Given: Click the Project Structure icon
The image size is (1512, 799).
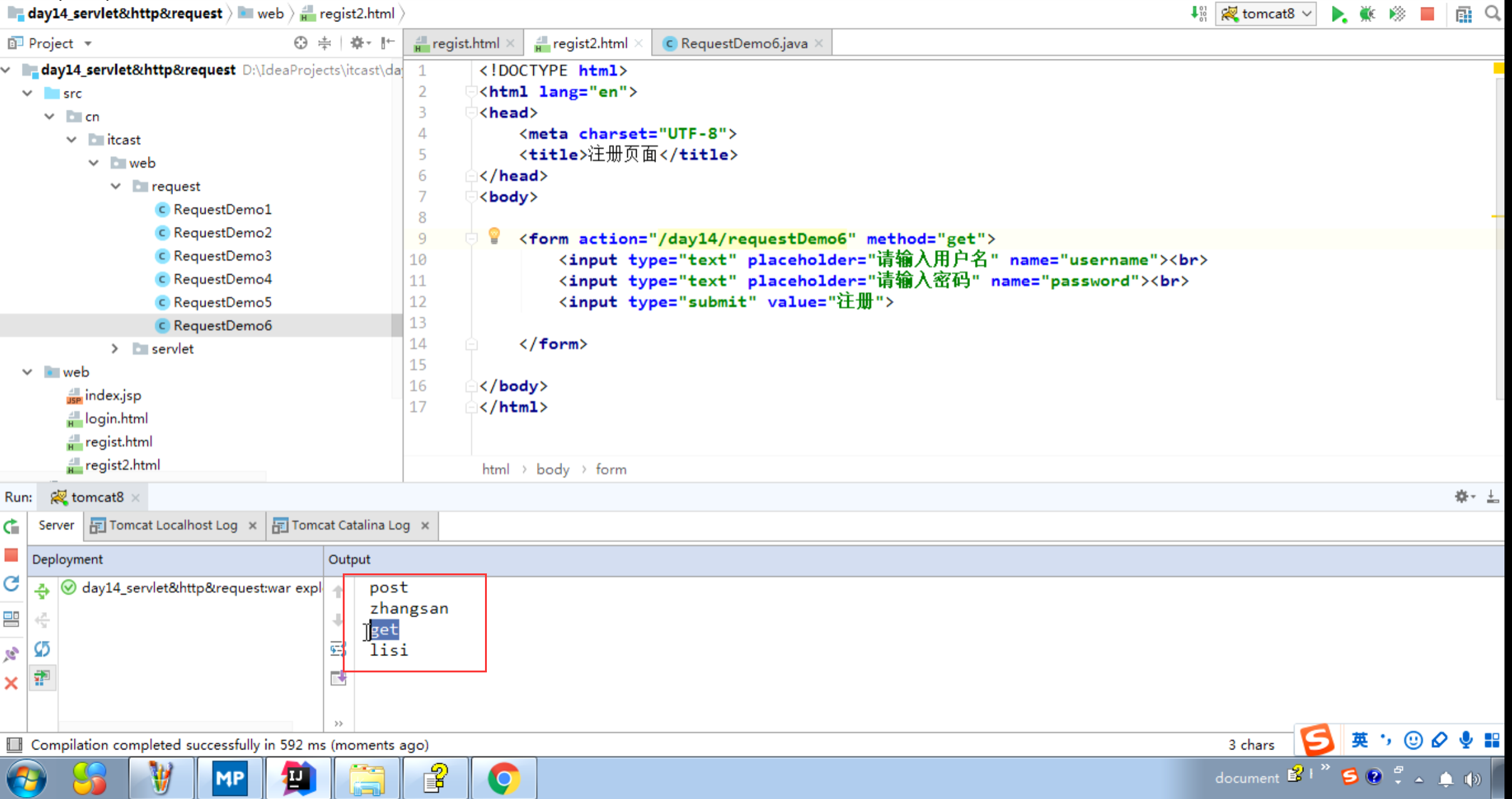Looking at the screenshot, I should click(1464, 14).
